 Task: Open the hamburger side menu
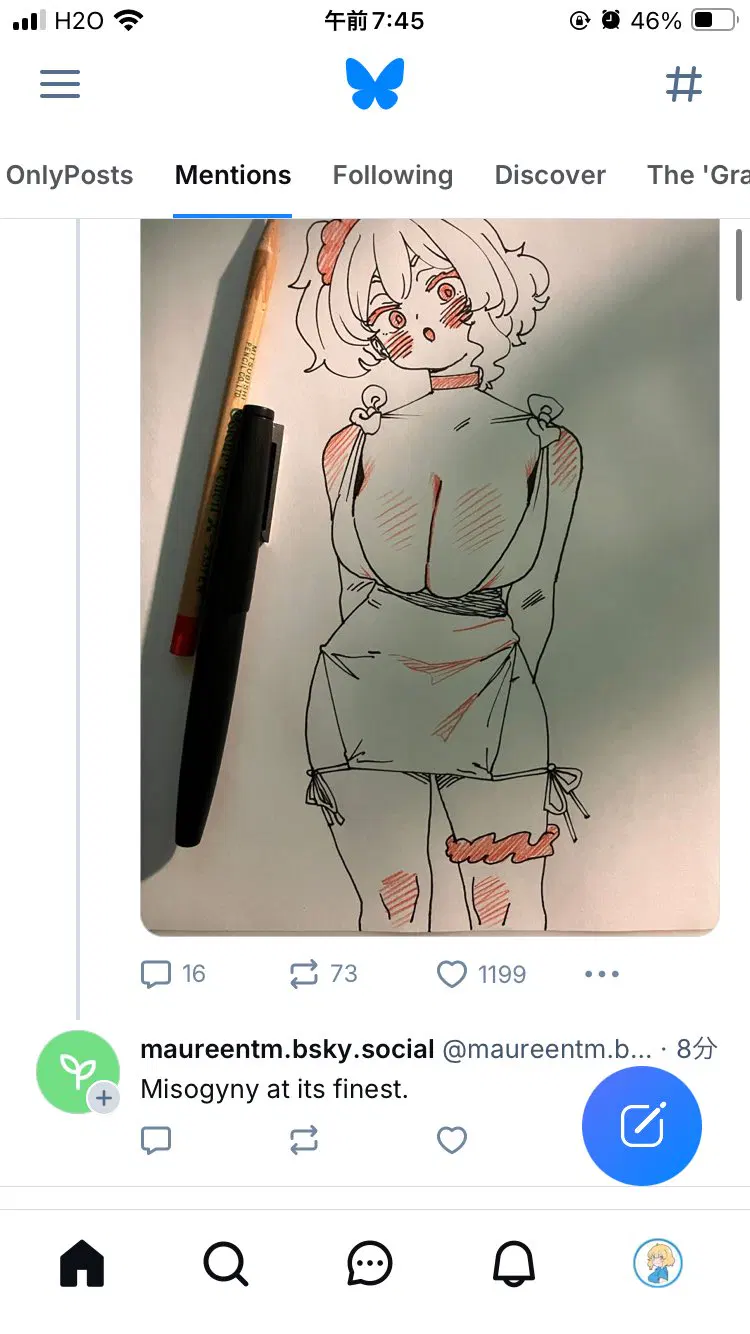click(60, 84)
